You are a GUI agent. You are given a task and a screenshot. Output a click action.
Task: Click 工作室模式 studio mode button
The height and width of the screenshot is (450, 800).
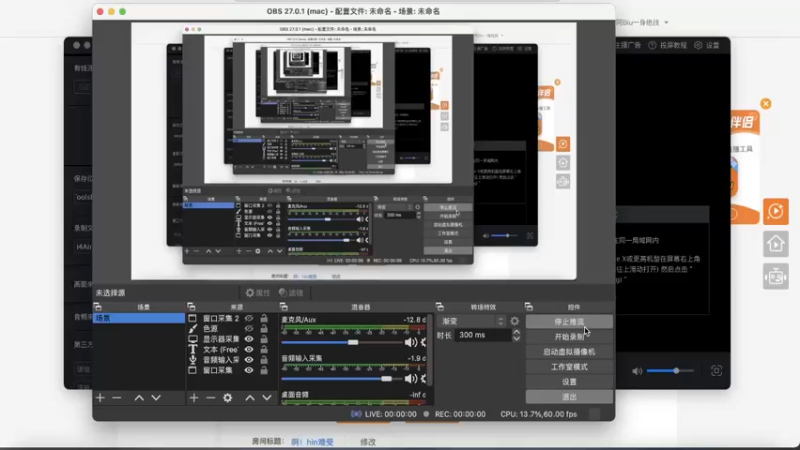(x=569, y=367)
